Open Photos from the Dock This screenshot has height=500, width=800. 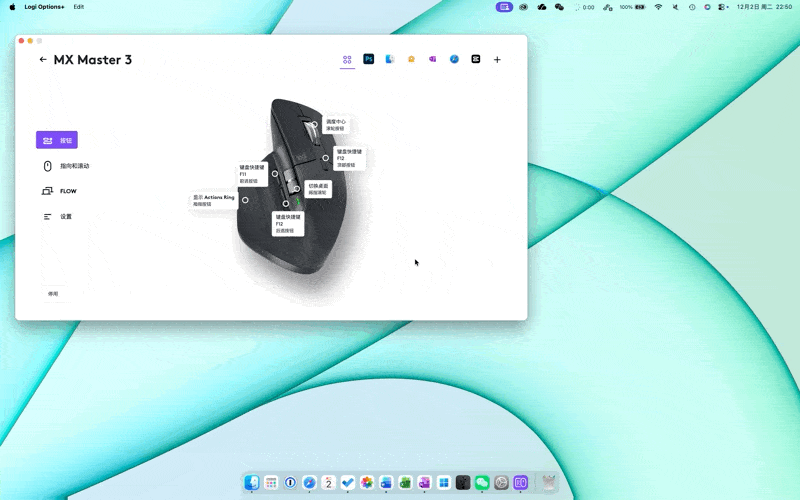367,483
